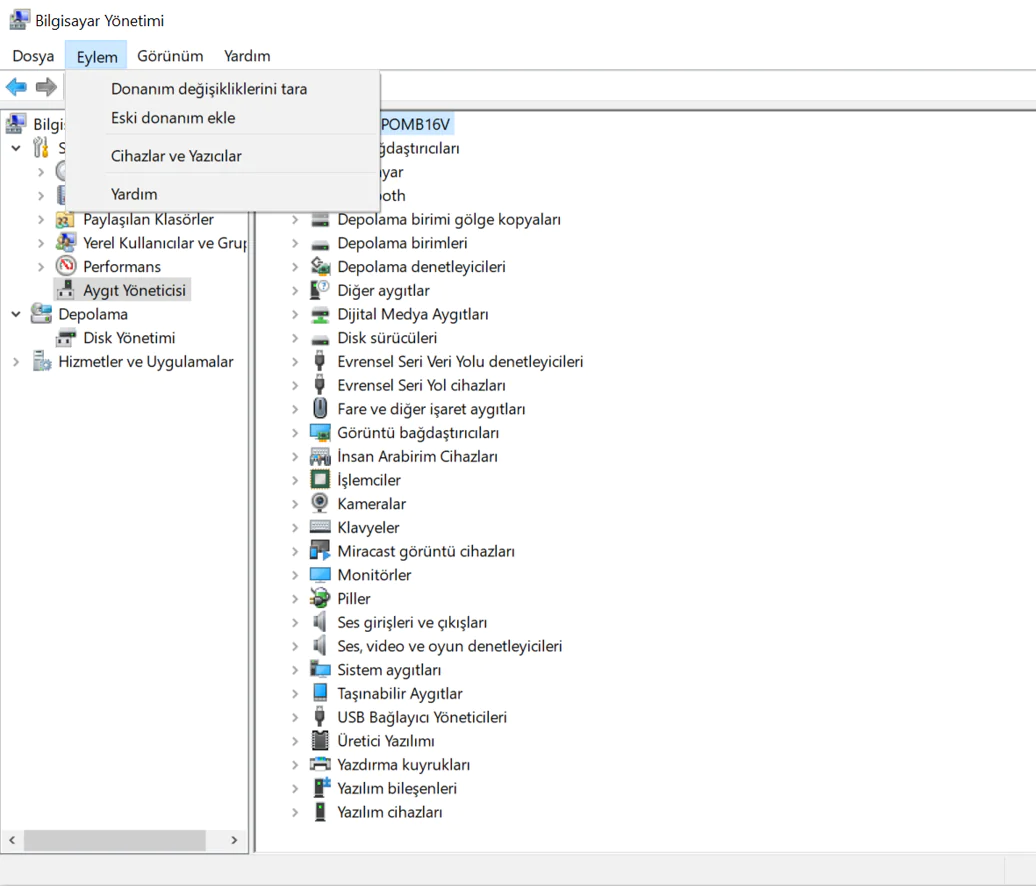
Task: Expand Hizmetler ve Uygulamalar tree node
Action: click(16, 362)
